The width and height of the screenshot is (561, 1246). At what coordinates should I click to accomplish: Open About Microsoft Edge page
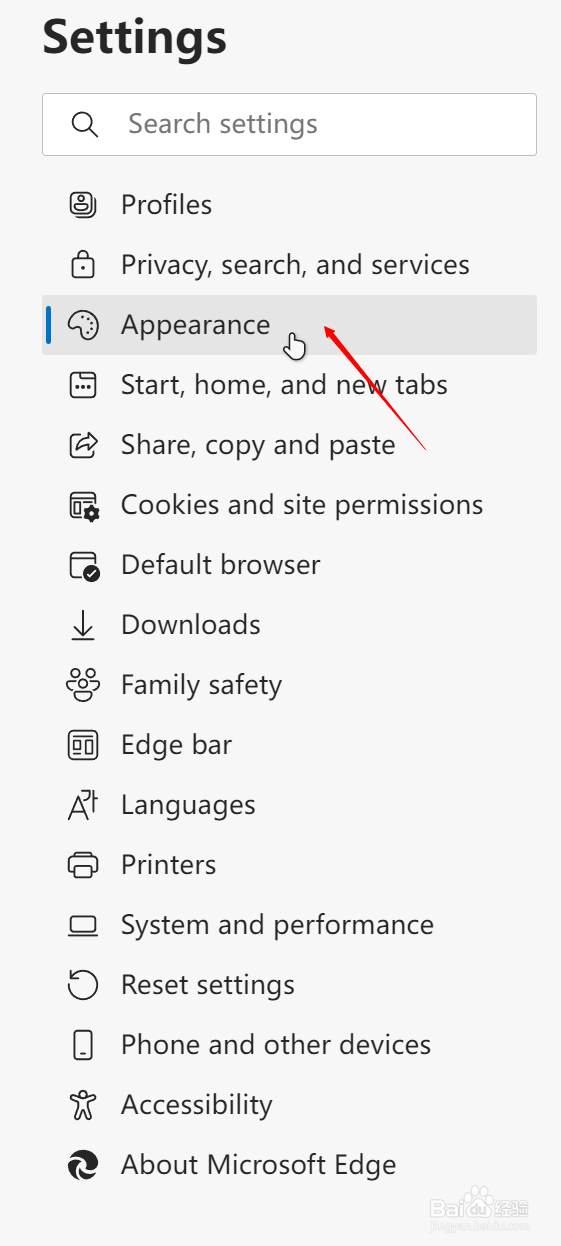290,1165
